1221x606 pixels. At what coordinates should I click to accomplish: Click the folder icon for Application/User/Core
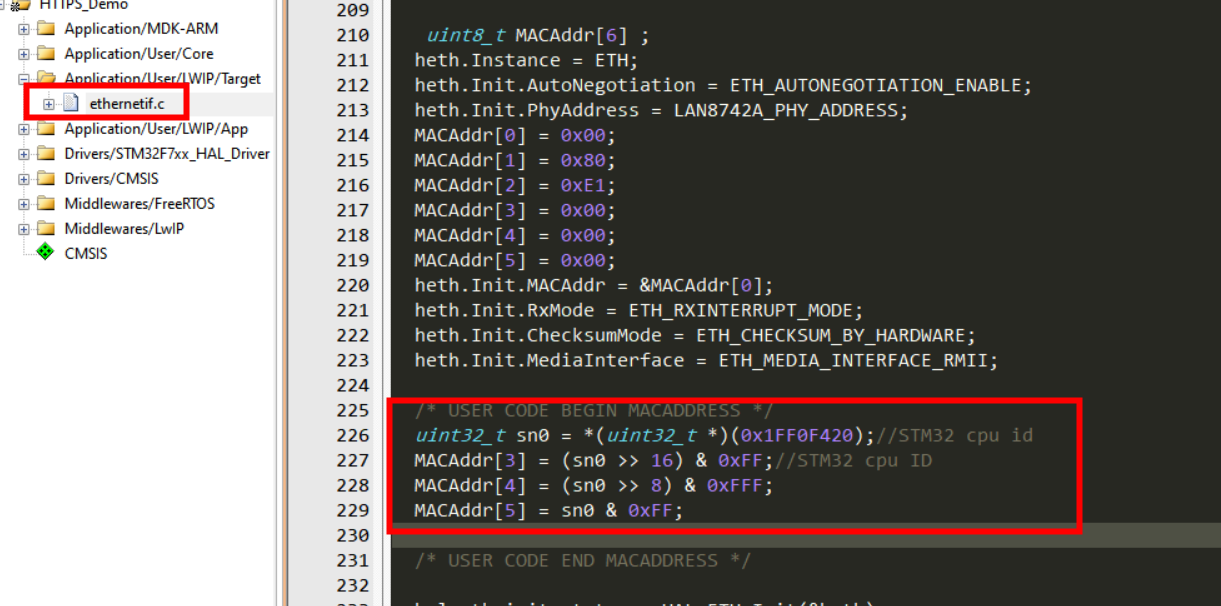coord(46,53)
